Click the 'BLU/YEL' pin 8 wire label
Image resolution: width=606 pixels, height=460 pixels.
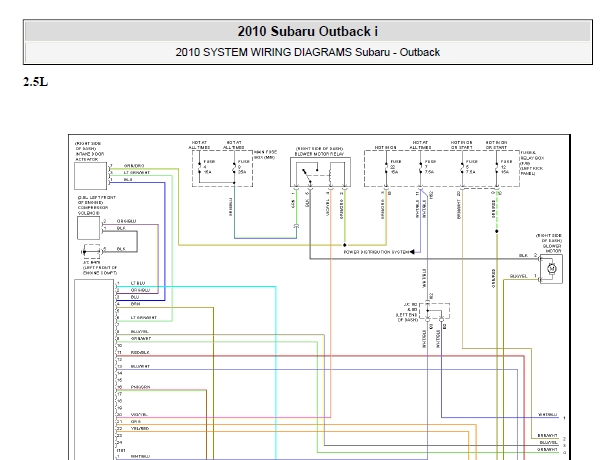click(x=140, y=332)
